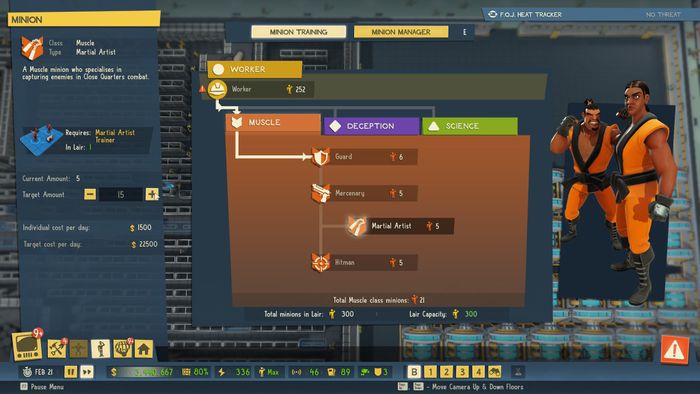Click the 'Lair Capacity' value 300
Viewport: 700px width, 394px height.
[471, 314]
